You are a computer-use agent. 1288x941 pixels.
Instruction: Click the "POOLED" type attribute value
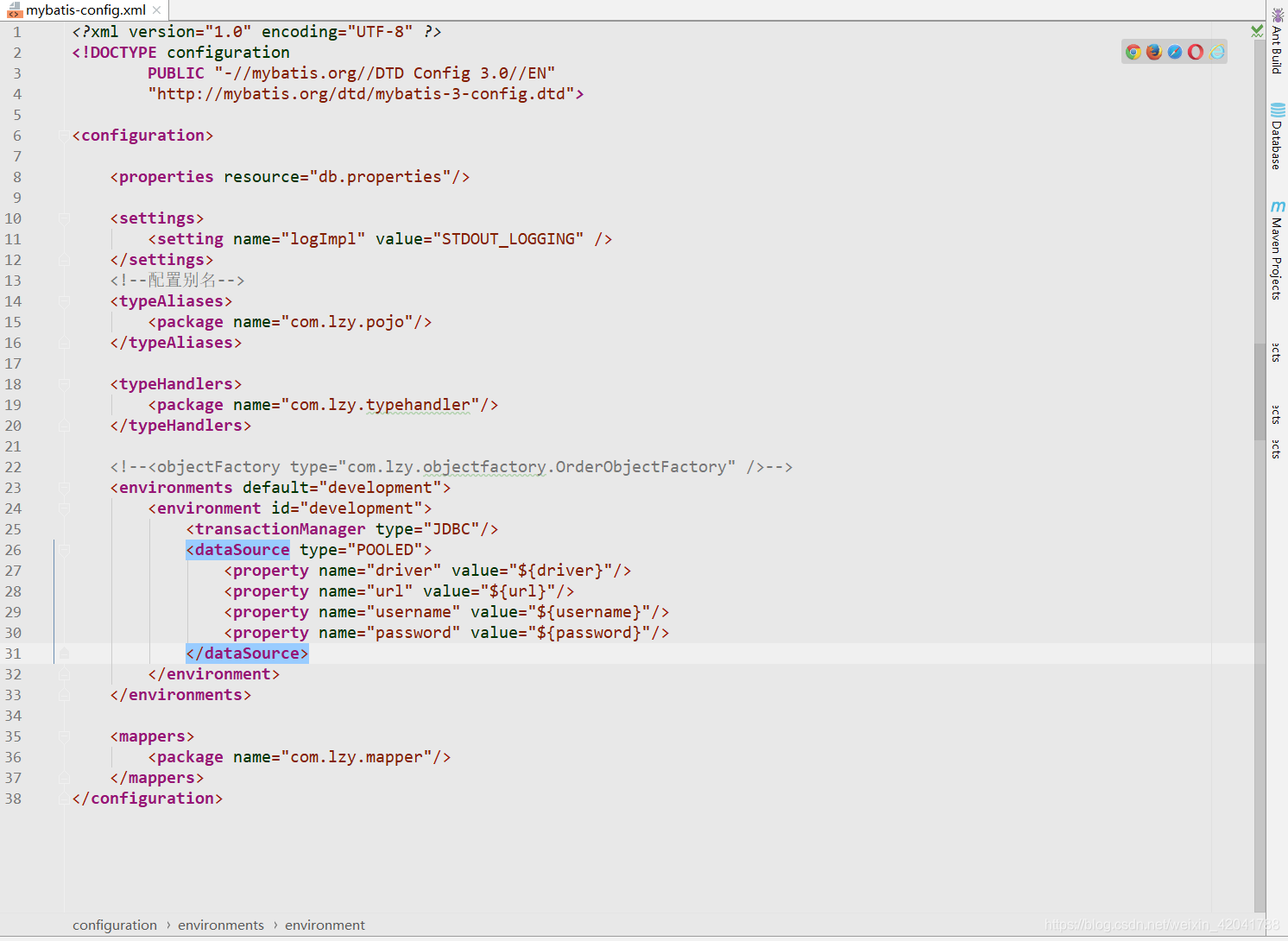pyautogui.click(x=385, y=550)
